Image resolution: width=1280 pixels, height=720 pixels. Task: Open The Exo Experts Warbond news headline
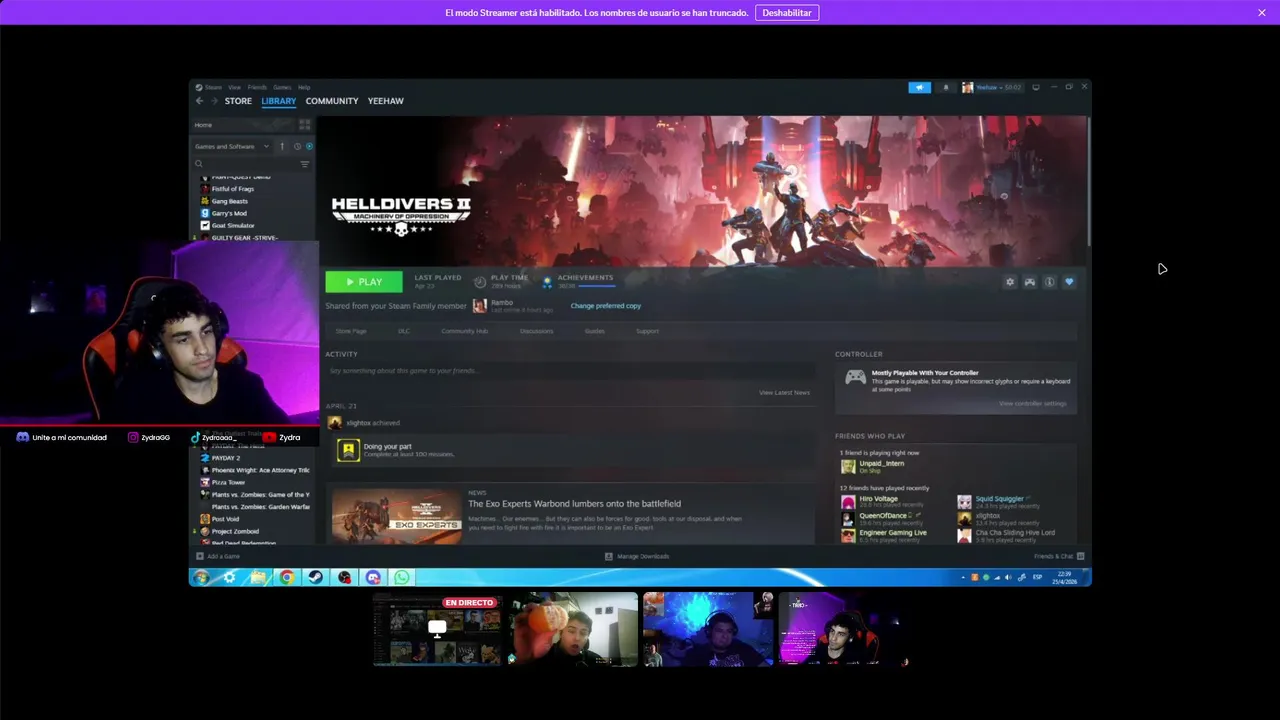pyautogui.click(x=574, y=504)
